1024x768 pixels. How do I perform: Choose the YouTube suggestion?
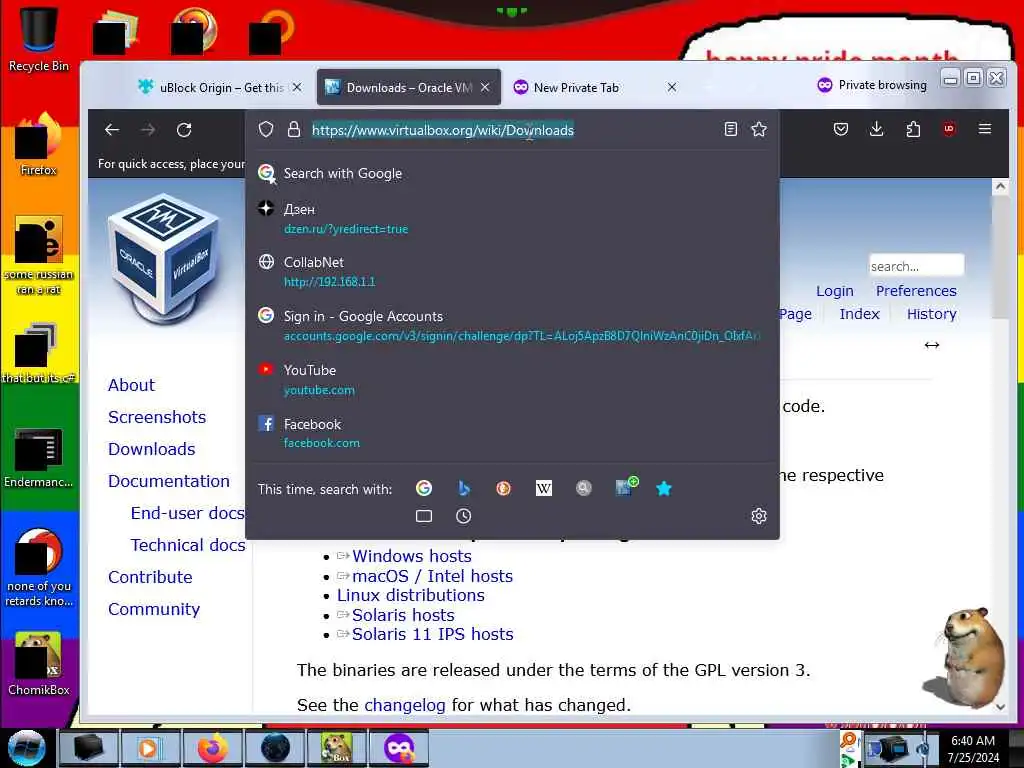coord(512,379)
